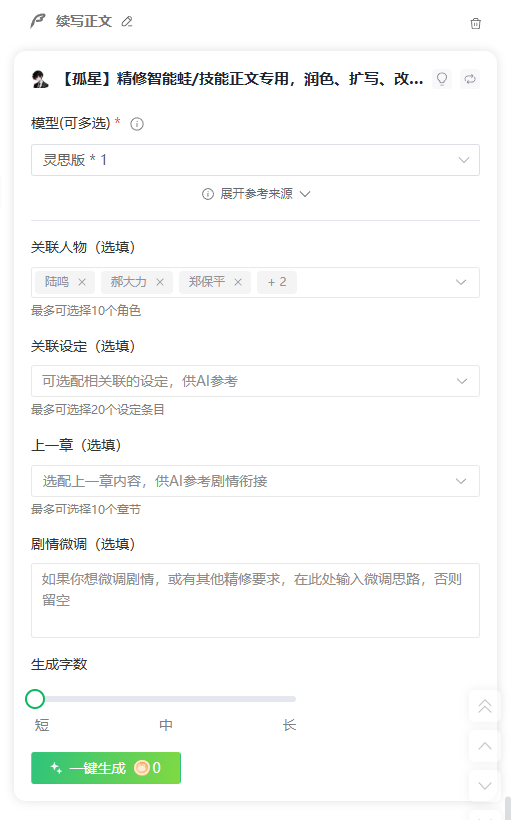This screenshot has width=511, height=820.
Task: Click the double-chevron jump-to-top button
Action: pyautogui.click(x=485, y=706)
